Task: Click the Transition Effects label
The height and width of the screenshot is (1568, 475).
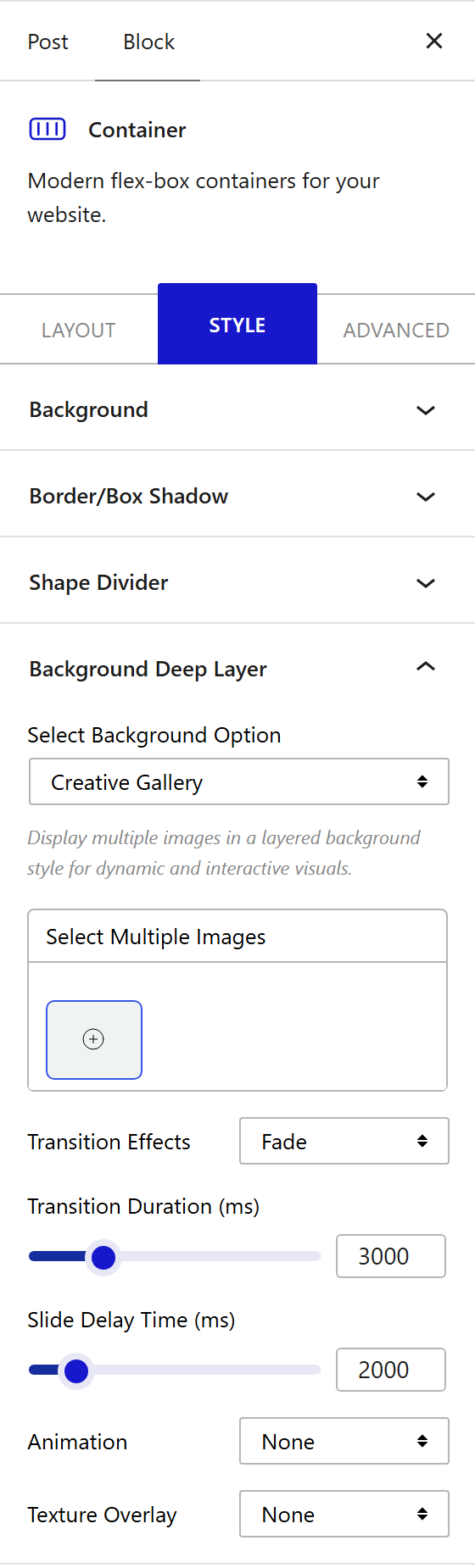Action: pyautogui.click(x=109, y=1142)
